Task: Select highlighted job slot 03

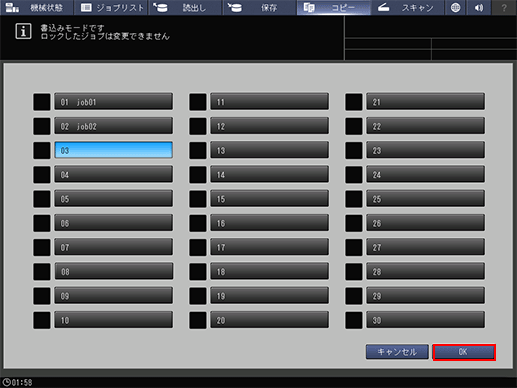Action: (113, 150)
